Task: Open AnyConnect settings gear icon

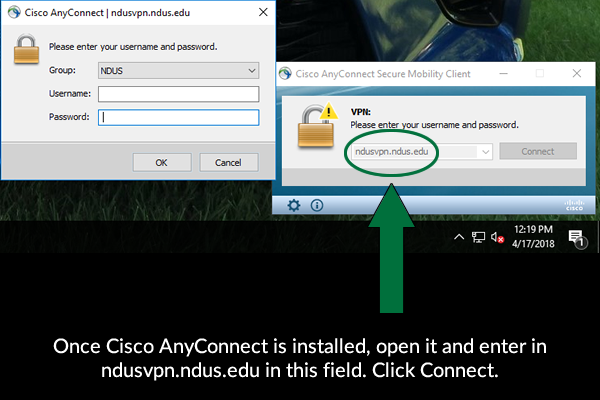Action: click(293, 206)
